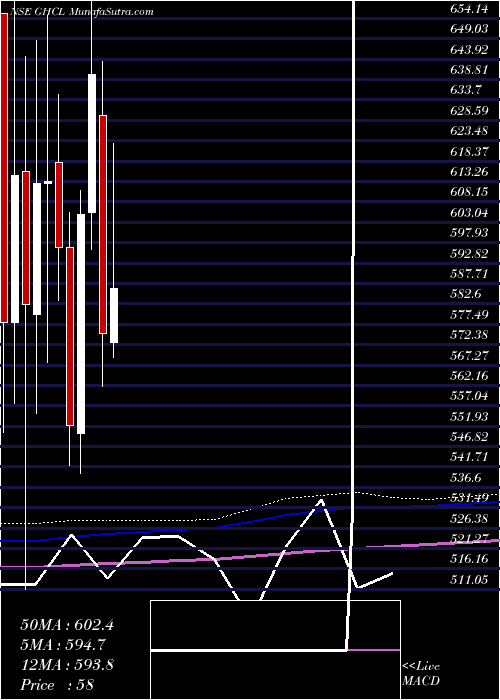Click the 577.49 price axis label
This screenshot has height=700, width=500.
click(470, 315)
